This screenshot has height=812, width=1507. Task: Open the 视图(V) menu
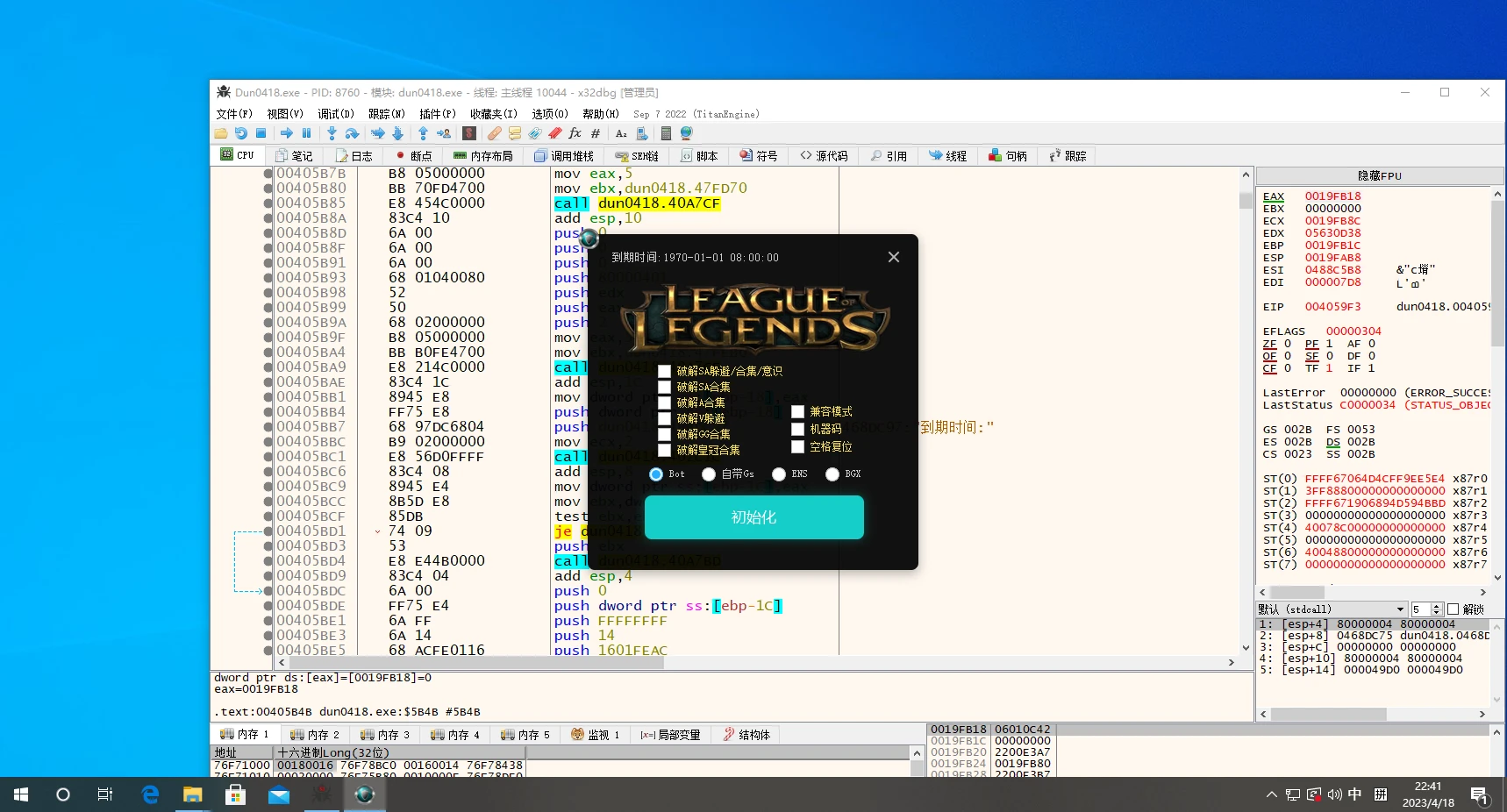[285, 114]
